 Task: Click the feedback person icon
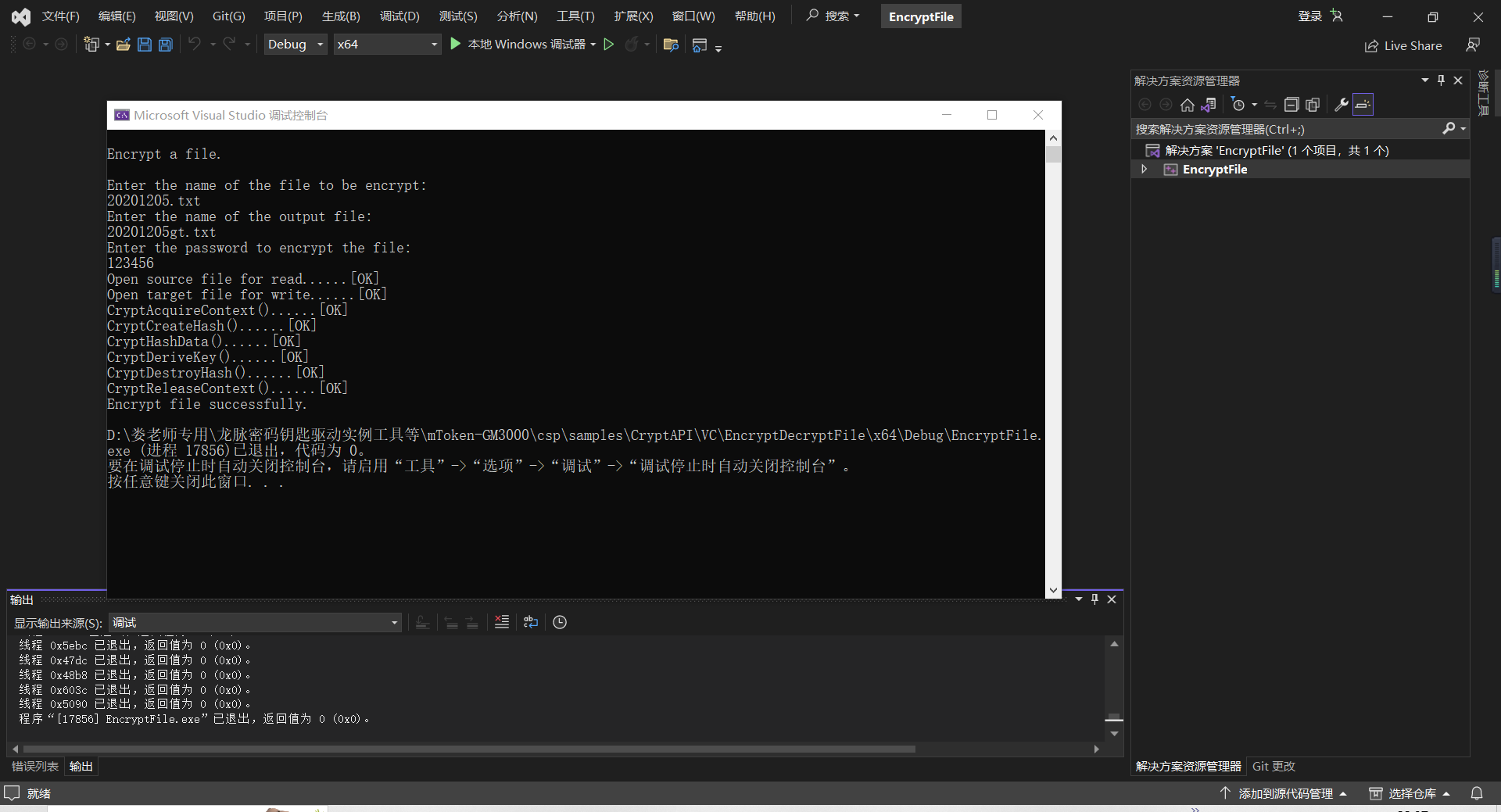point(1473,45)
